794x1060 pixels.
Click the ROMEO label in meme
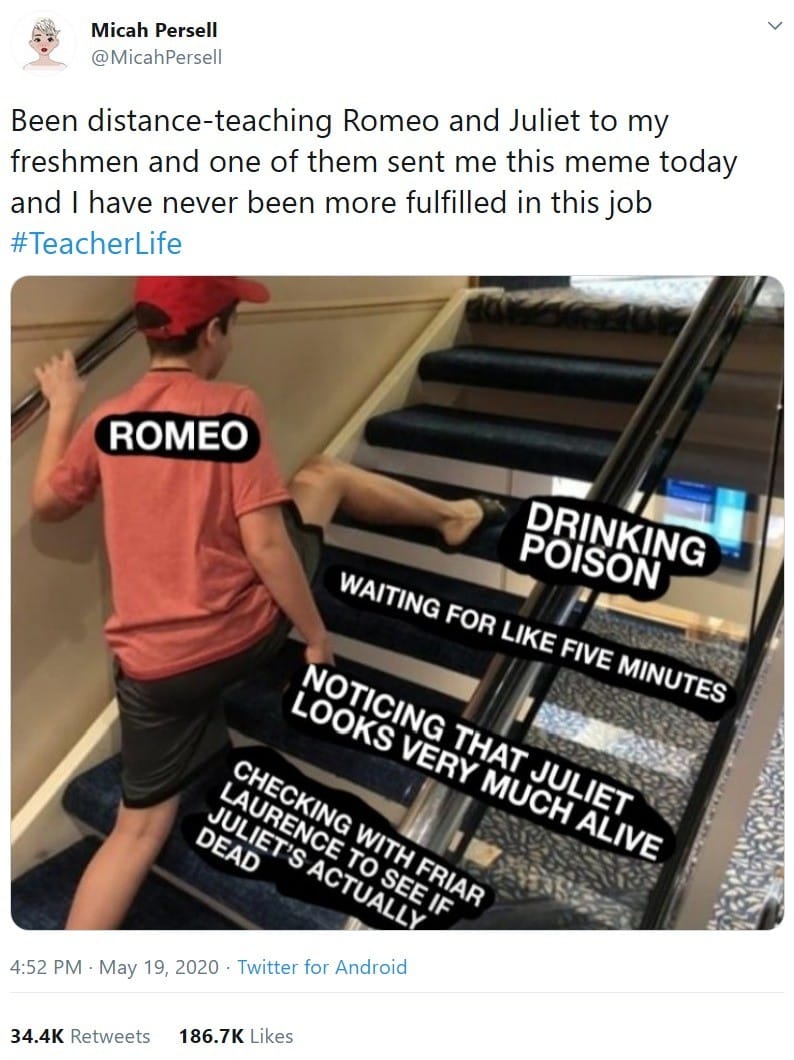click(x=178, y=435)
